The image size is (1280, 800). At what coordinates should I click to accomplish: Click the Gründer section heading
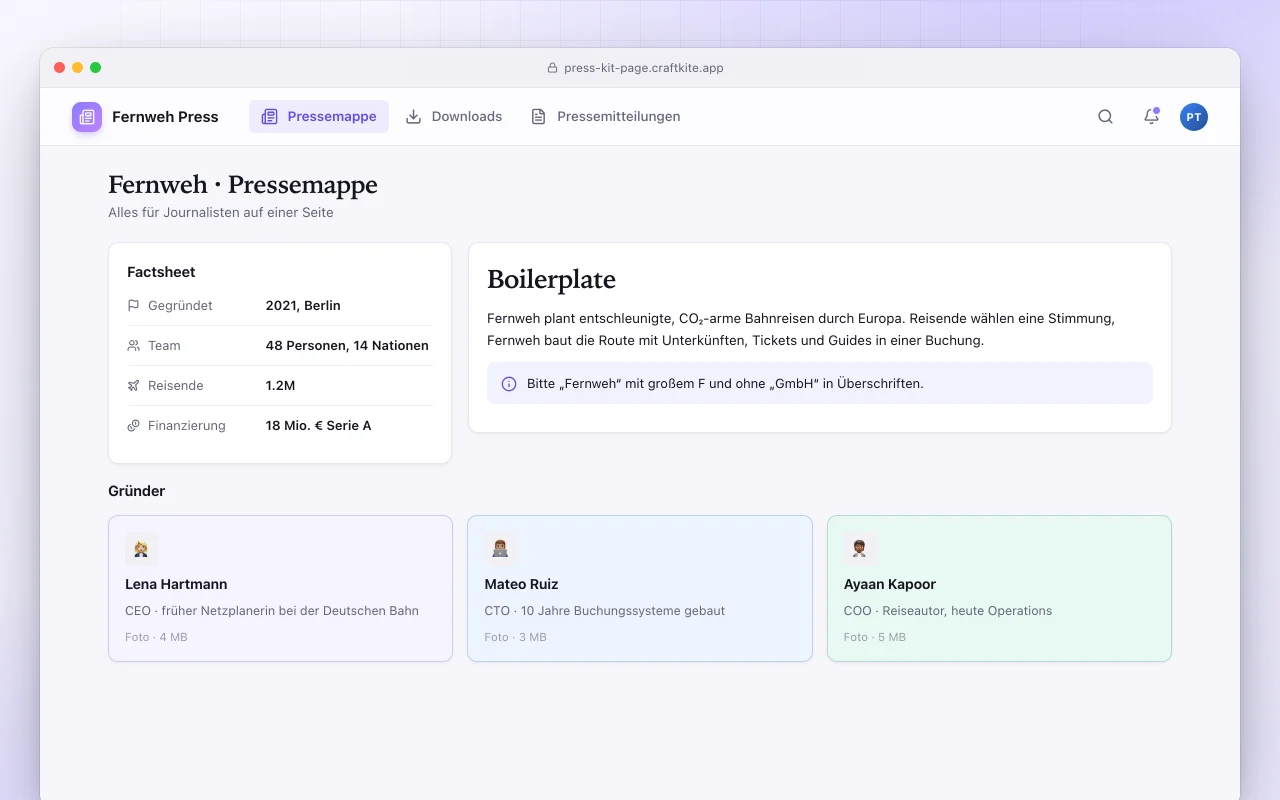(x=136, y=491)
